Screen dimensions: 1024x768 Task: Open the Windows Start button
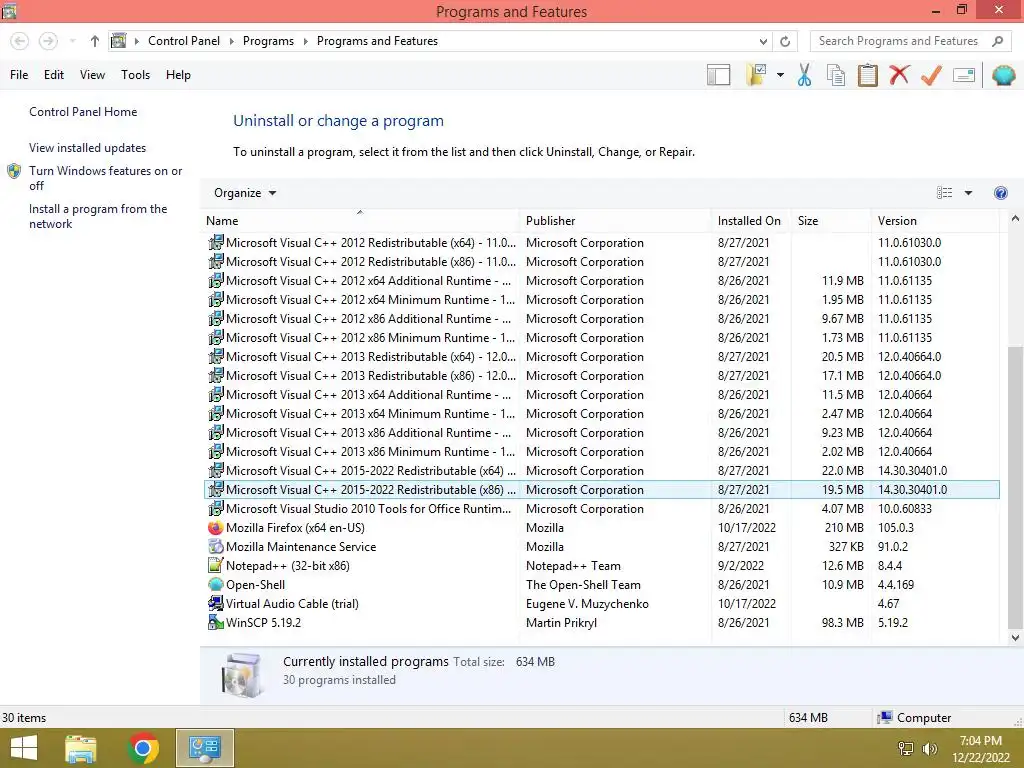[x=24, y=748]
